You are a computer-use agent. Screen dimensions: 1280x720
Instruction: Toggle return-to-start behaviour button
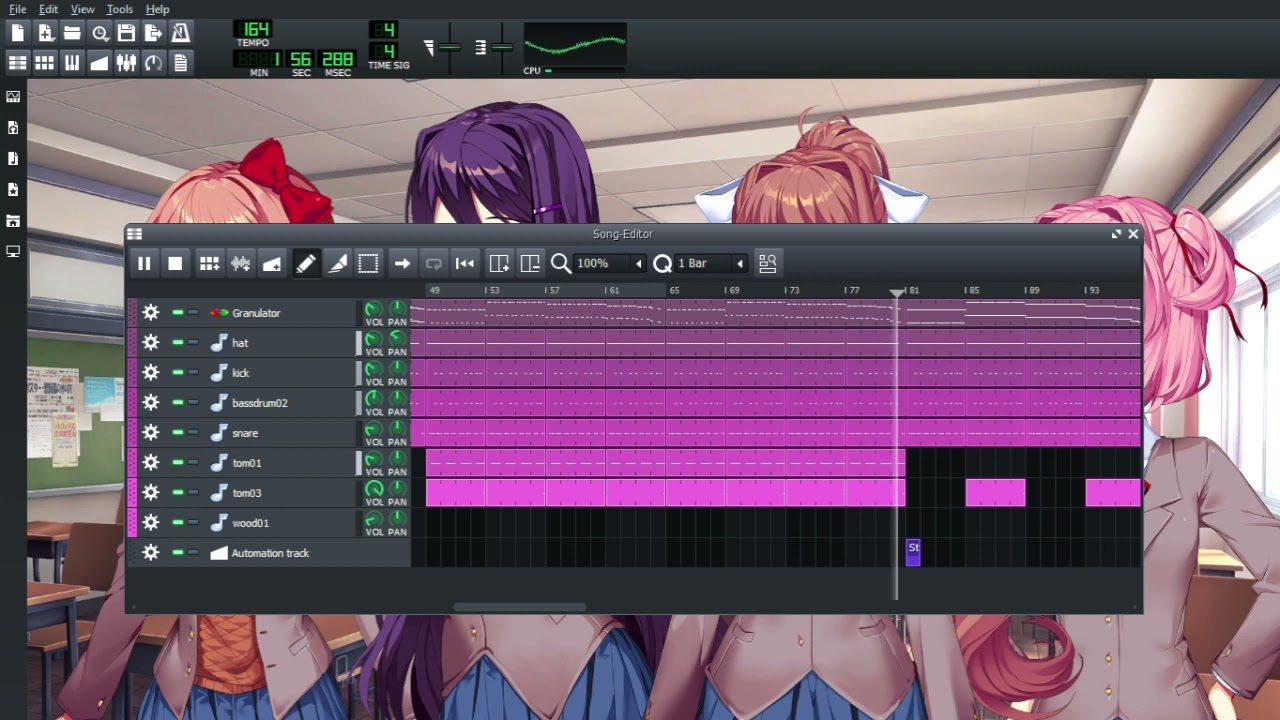pyautogui.click(x=464, y=264)
